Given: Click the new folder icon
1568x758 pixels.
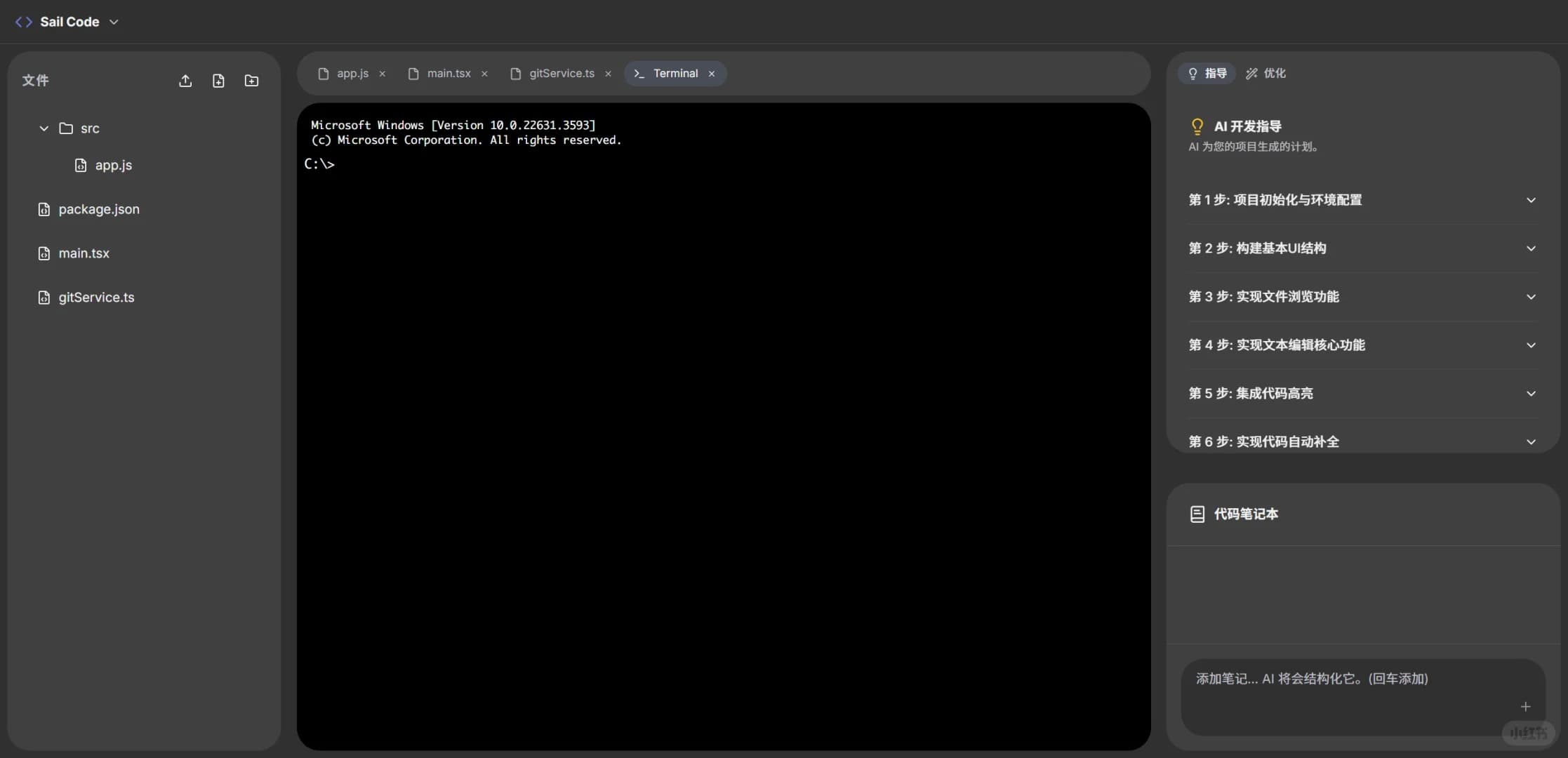Looking at the screenshot, I should 251,81.
